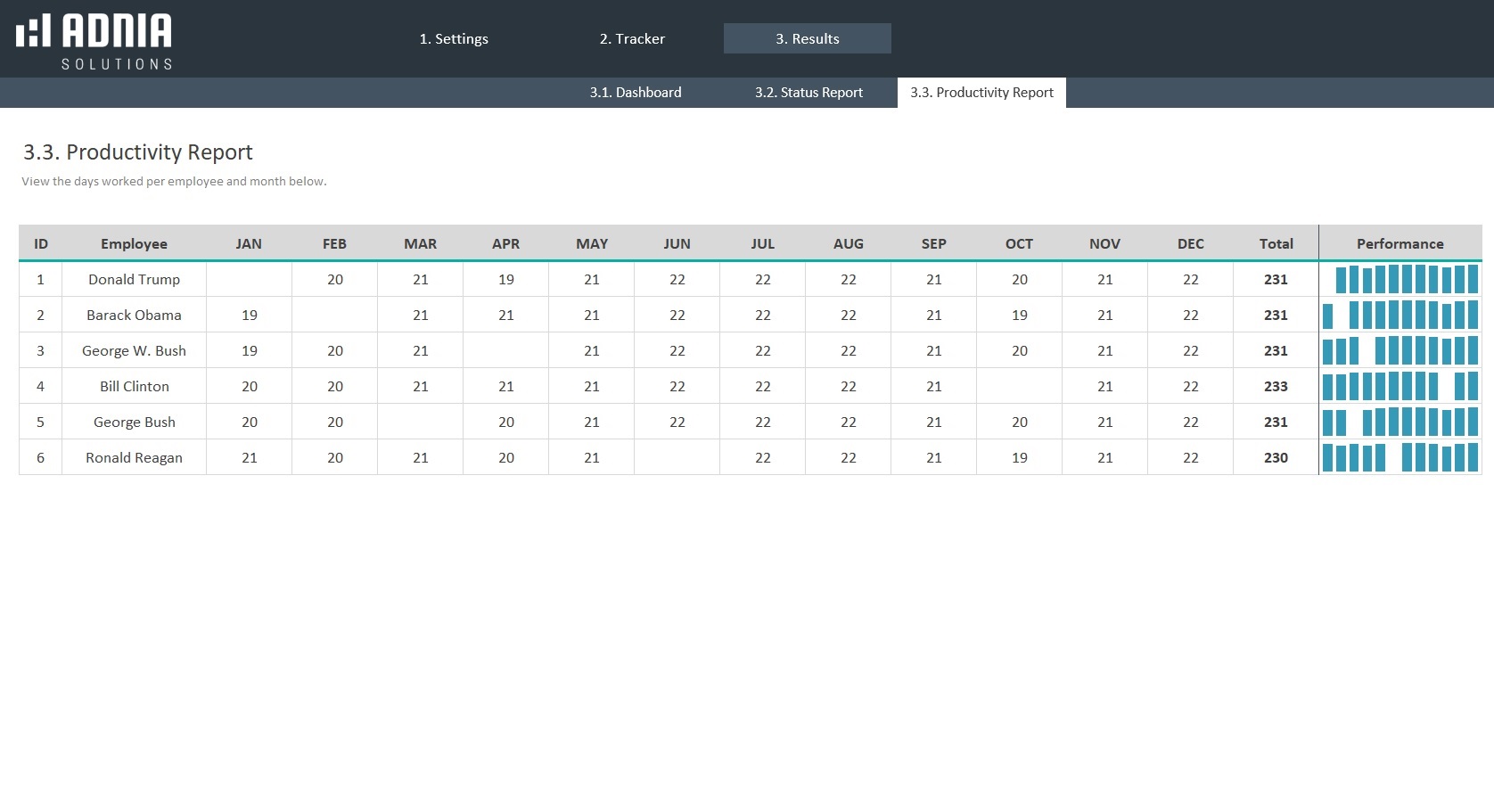Image resolution: width=1494 pixels, height=812 pixels.
Task: Click Ronald Reagan's performance sparkline chart
Action: coord(1400,457)
